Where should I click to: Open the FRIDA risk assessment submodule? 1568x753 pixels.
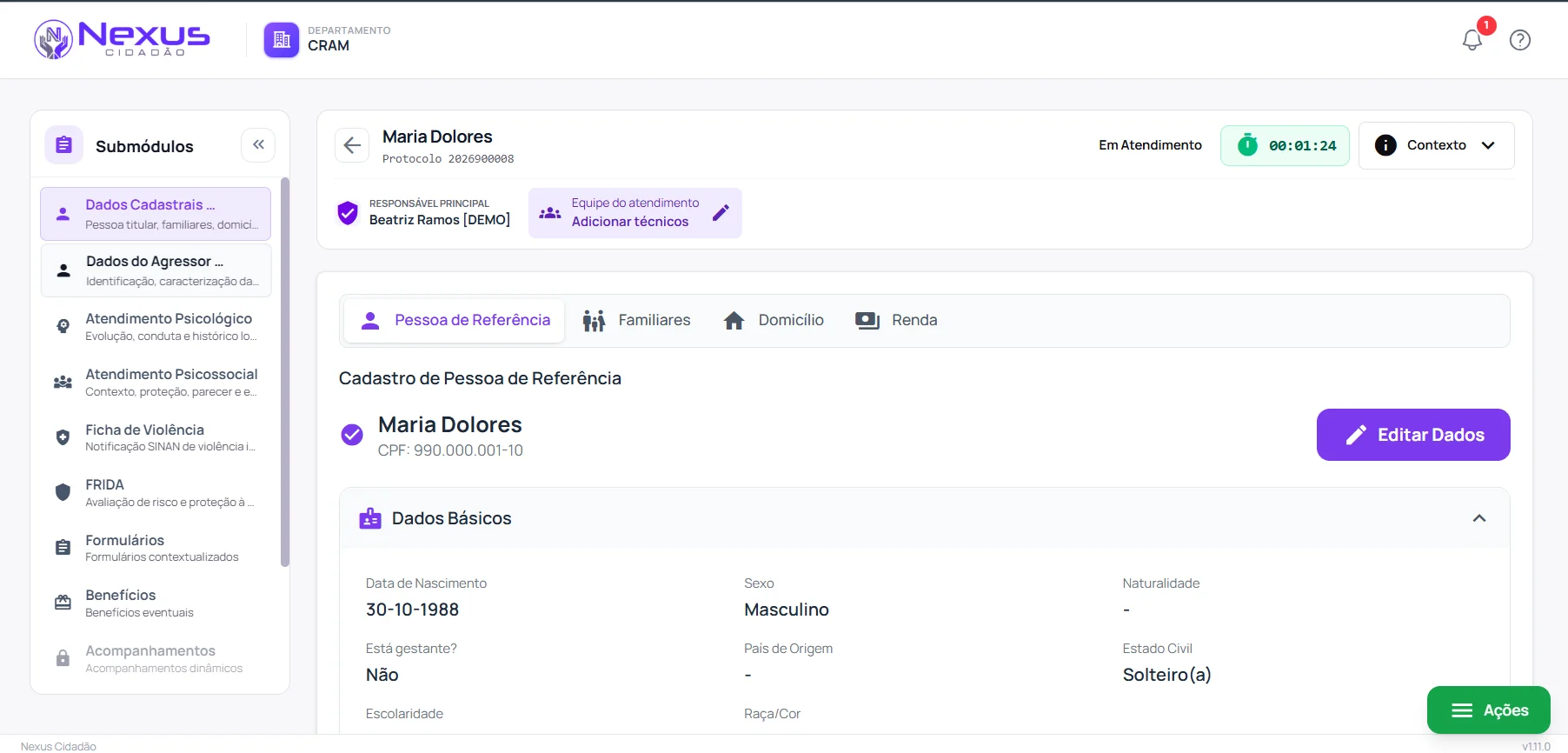tap(156, 492)
